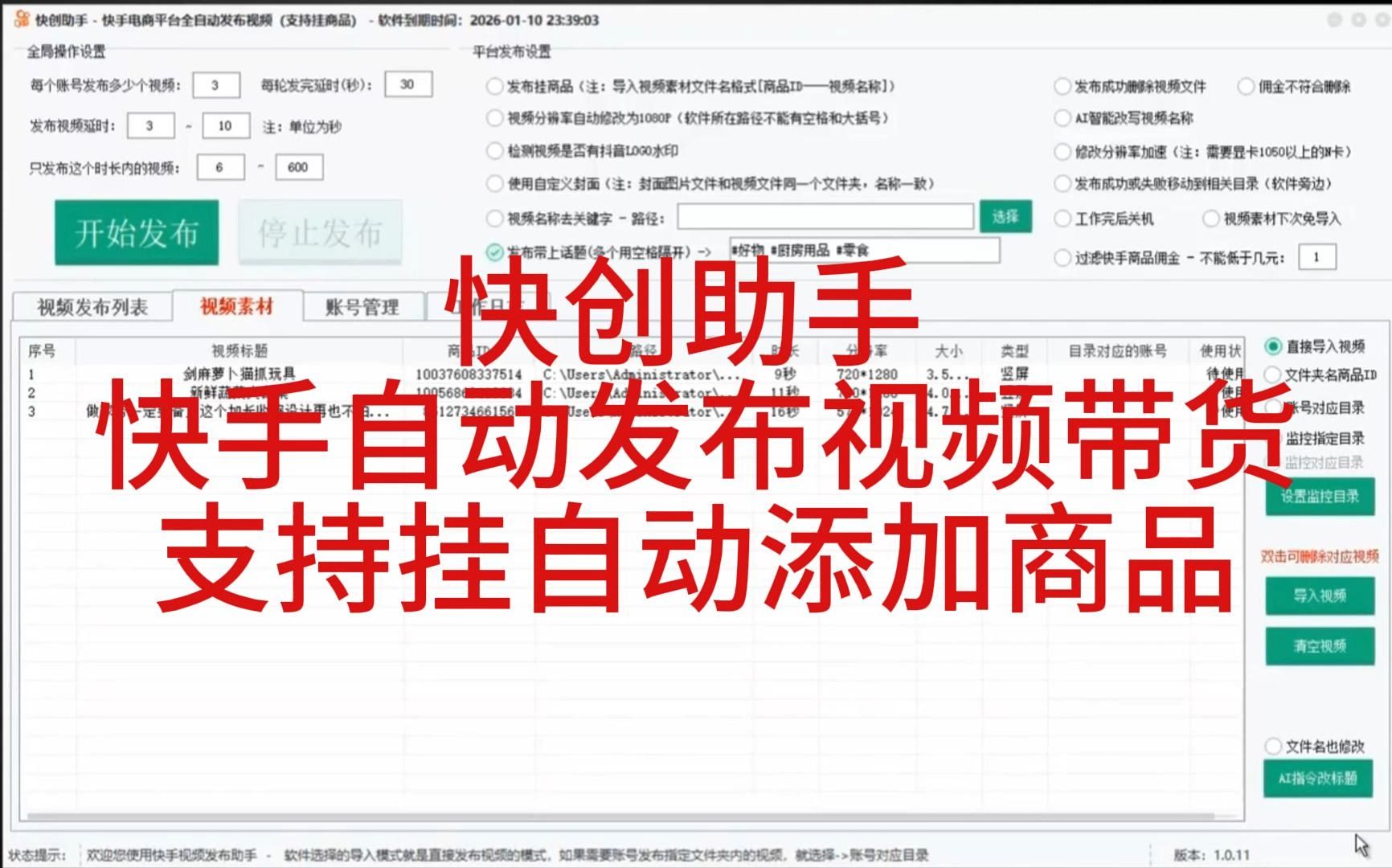Click product ID 10037608337514 cell
This screenshot has width=1392, height=868.
coord(469,375)
